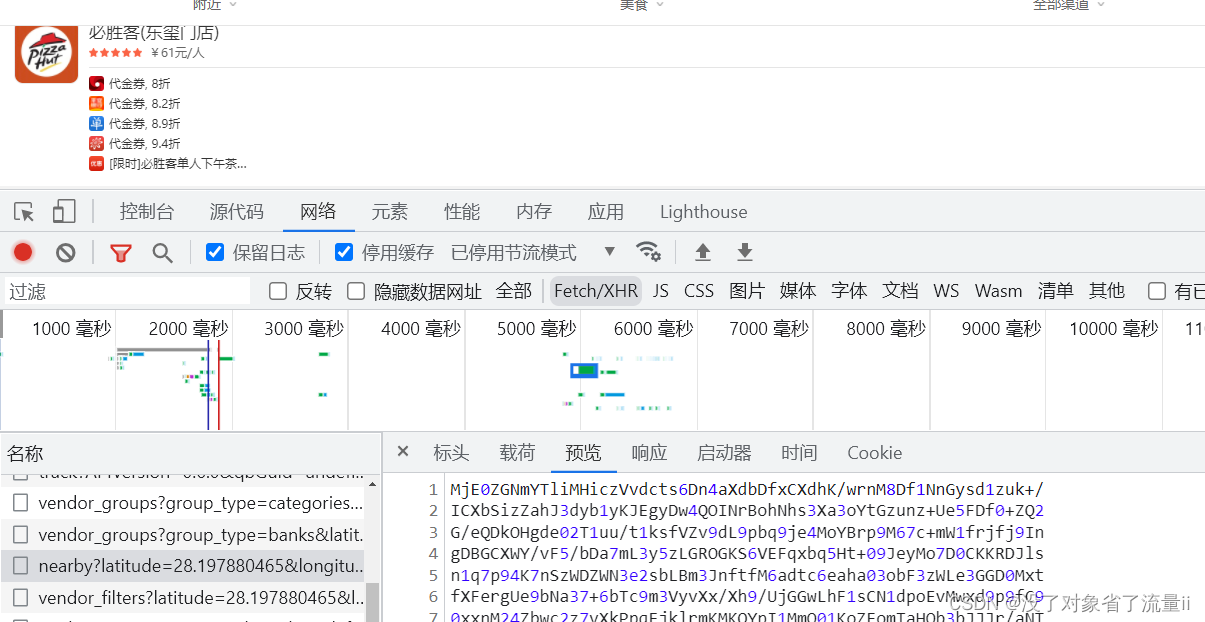The width and height of the screenshot is (1205, 622).
Task: Switch to the 控制台 tab
Action: (147, 212)
